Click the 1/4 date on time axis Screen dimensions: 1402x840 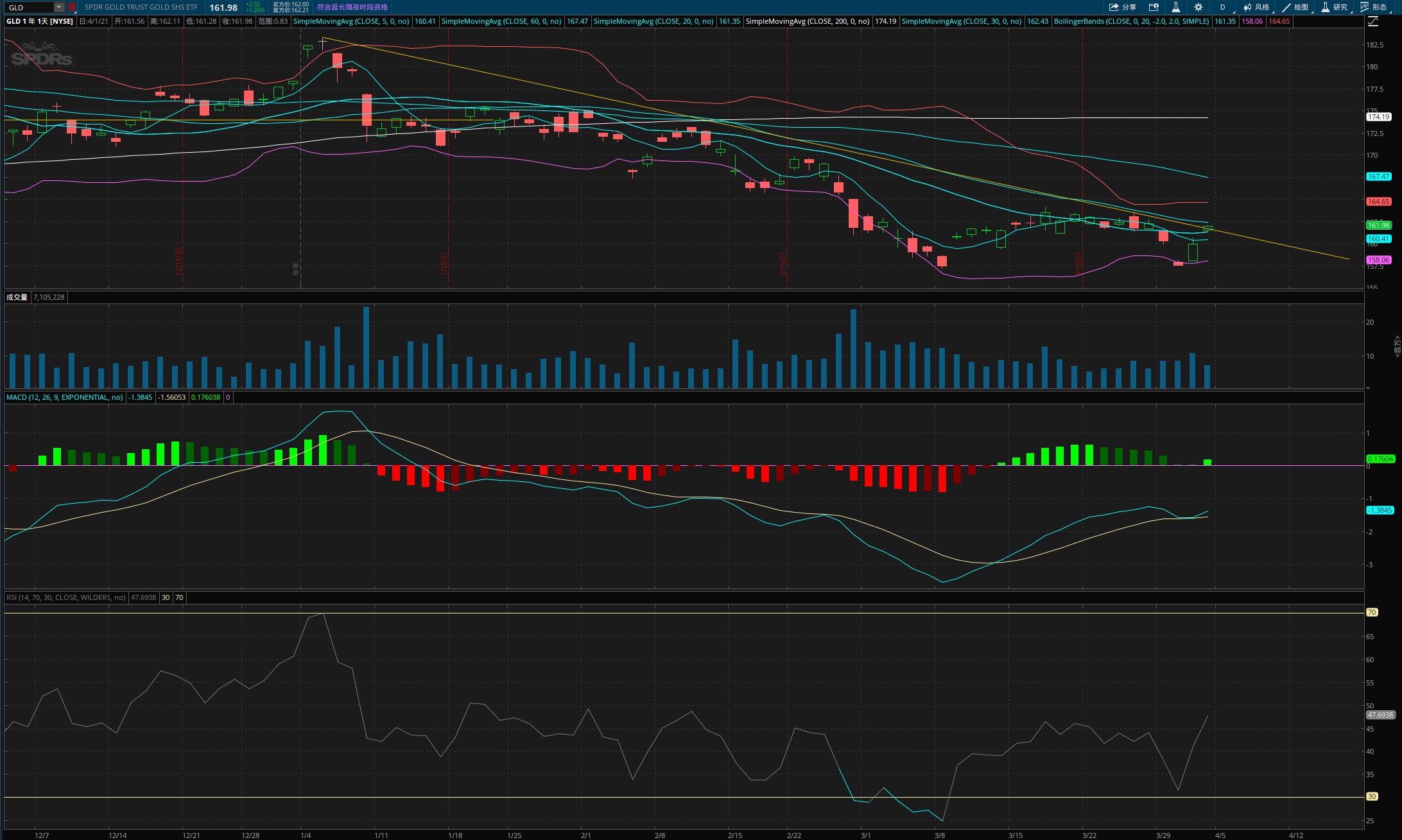coord(306,836)
